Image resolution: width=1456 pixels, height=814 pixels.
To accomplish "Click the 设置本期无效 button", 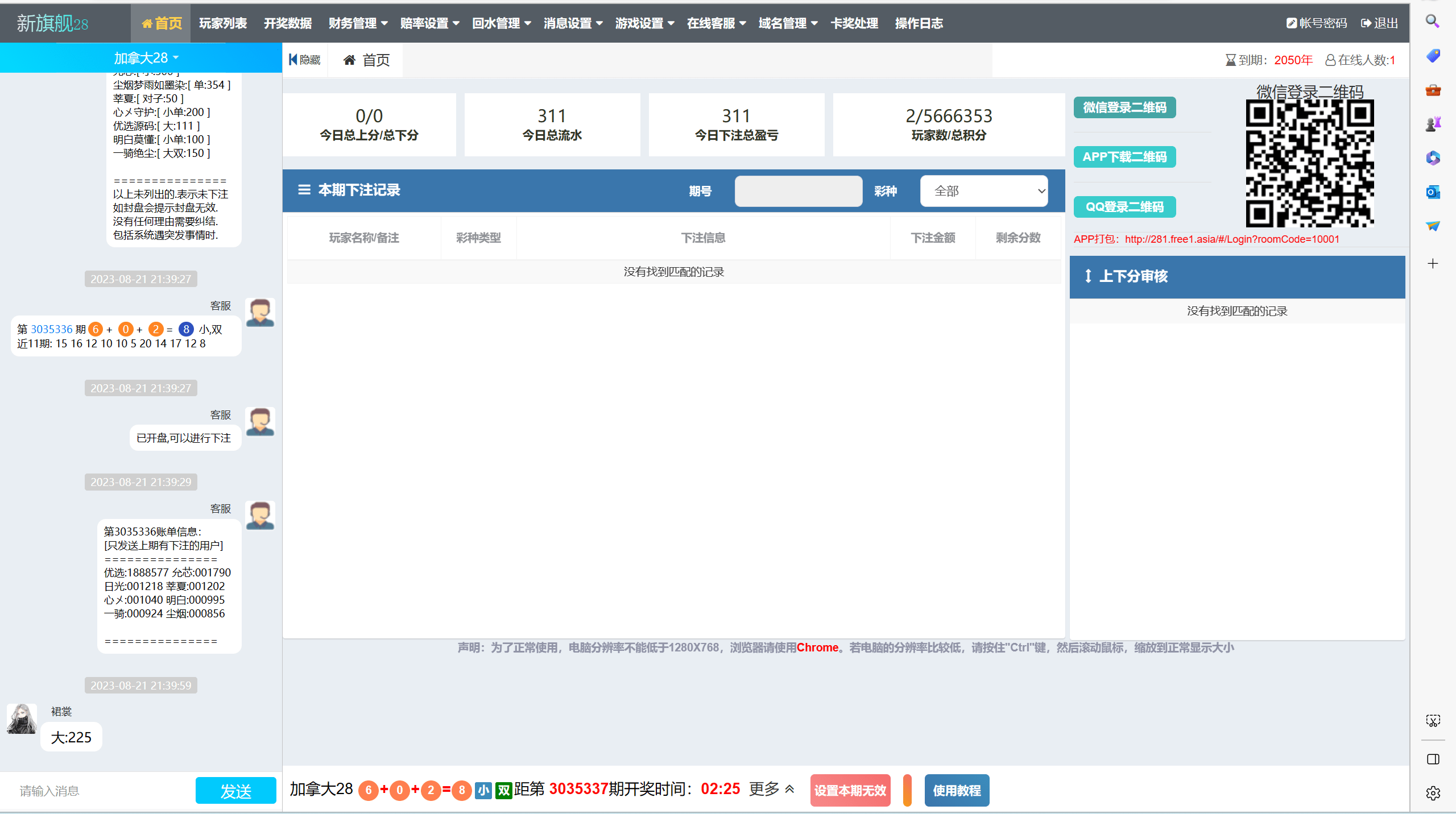I will click(850, 791).
